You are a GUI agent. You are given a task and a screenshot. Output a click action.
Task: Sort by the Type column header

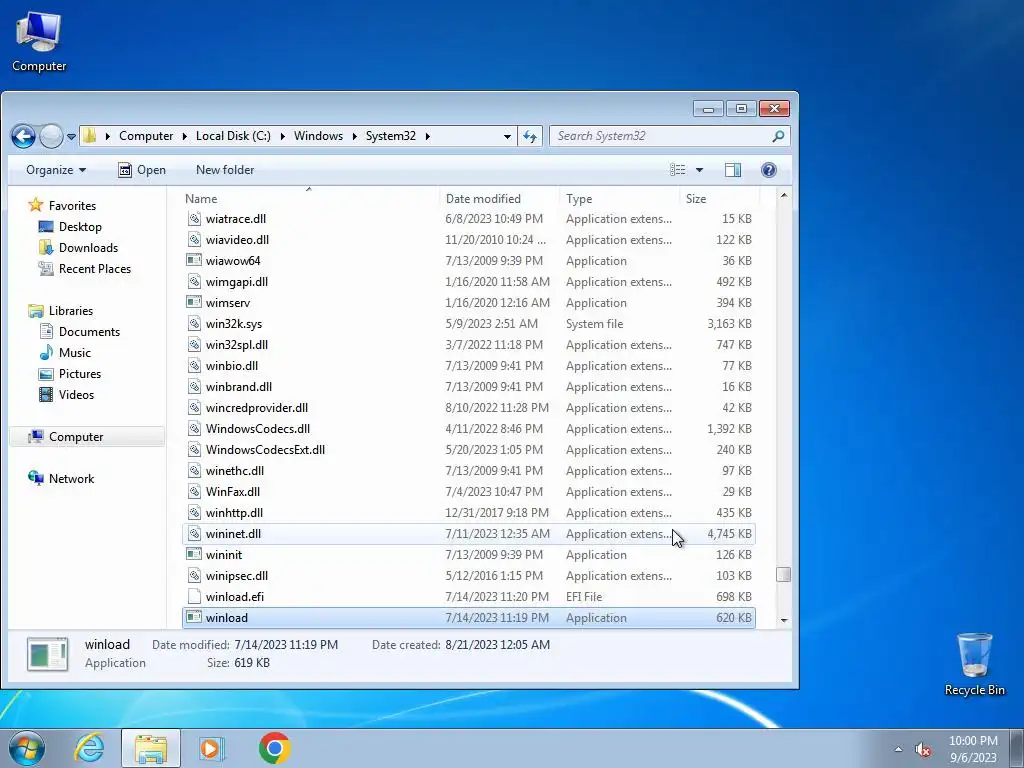pyautogui.click(x=619, y=199)
